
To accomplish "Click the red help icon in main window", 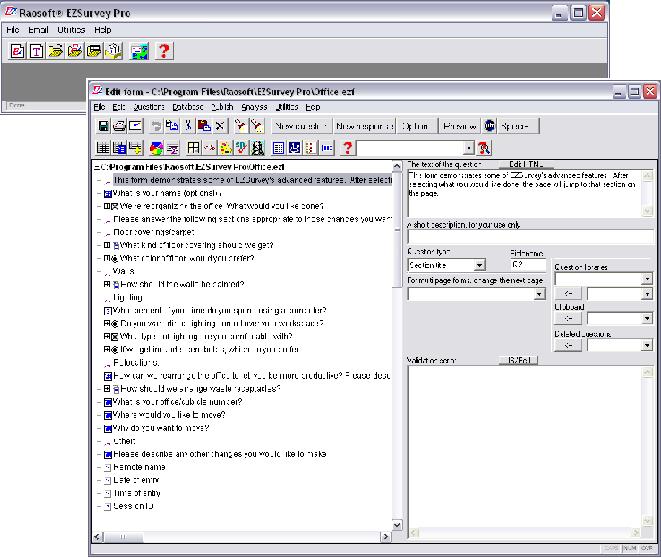I will click(164, 51).
